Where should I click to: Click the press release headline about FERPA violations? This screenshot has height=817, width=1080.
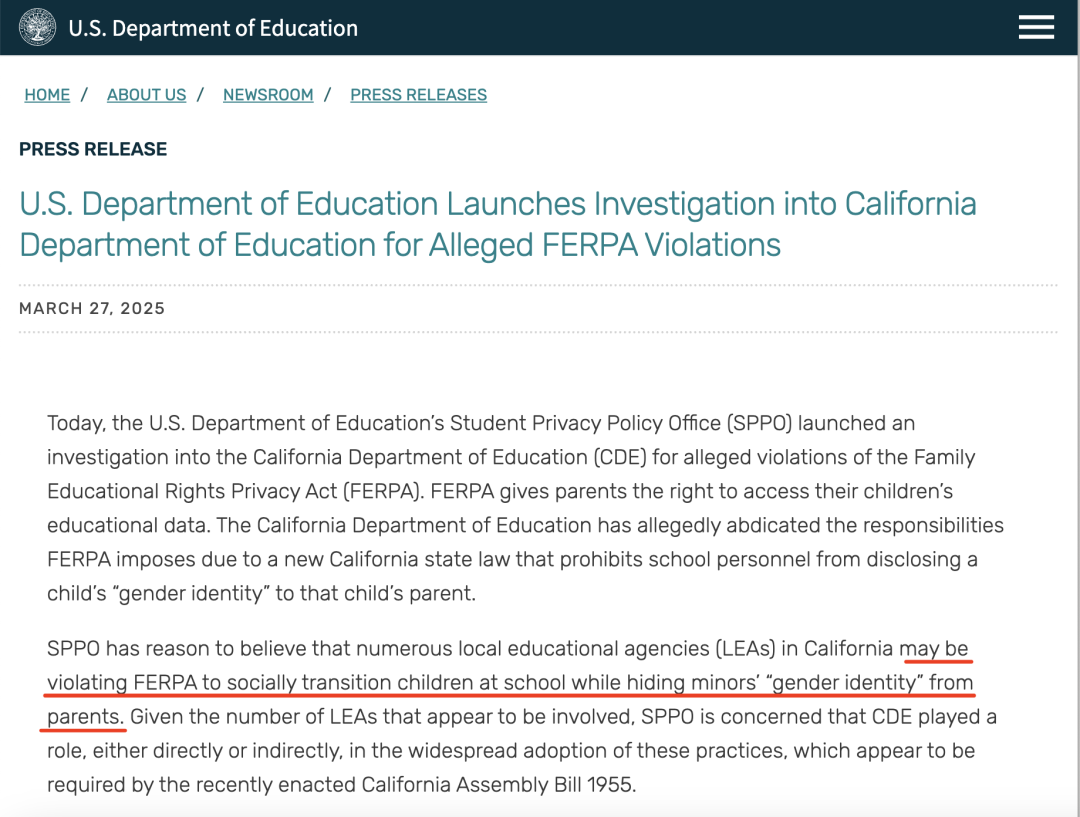pos(497,225)
